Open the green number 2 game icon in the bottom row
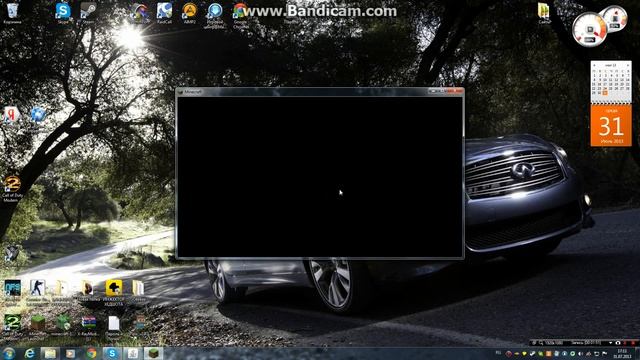This screenshot has width=640, height=360. (12, 323)
